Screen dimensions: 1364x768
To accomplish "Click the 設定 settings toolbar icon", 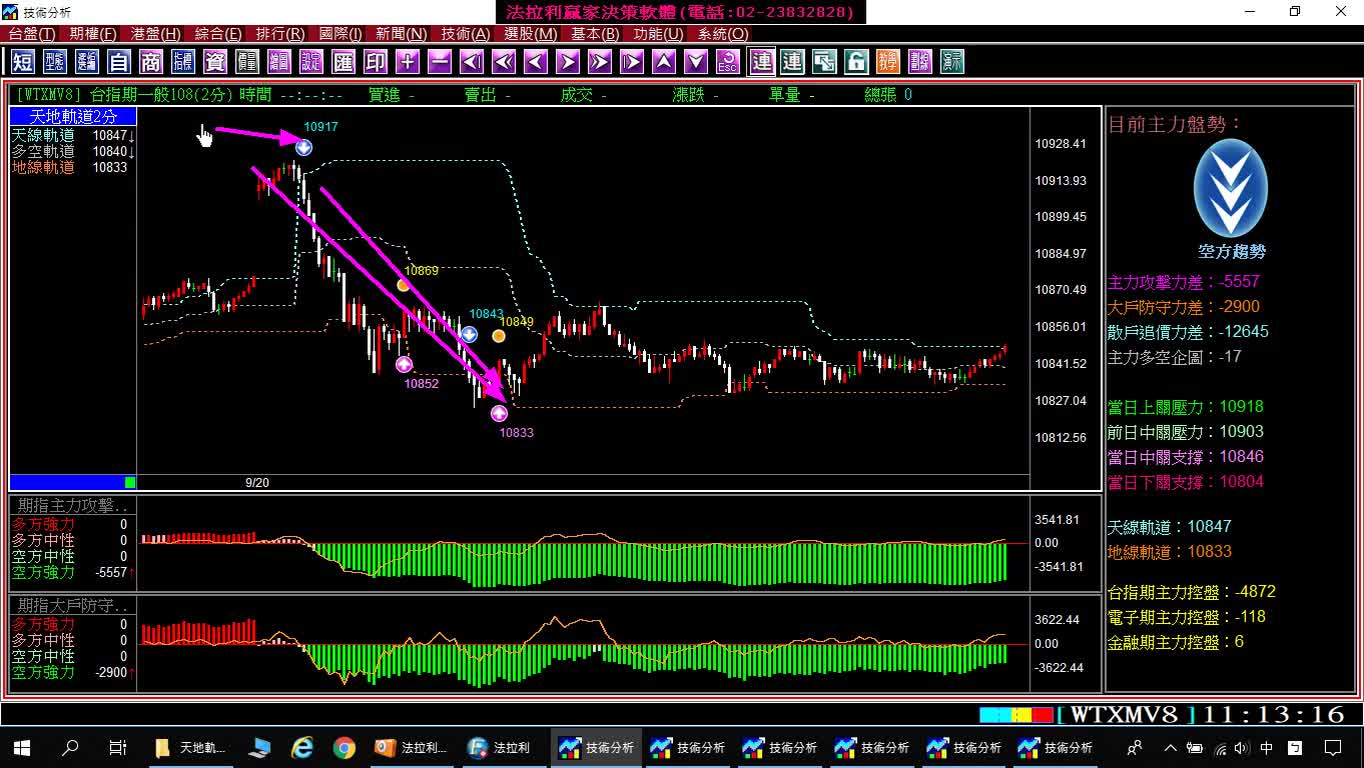I will coord(311,62).
